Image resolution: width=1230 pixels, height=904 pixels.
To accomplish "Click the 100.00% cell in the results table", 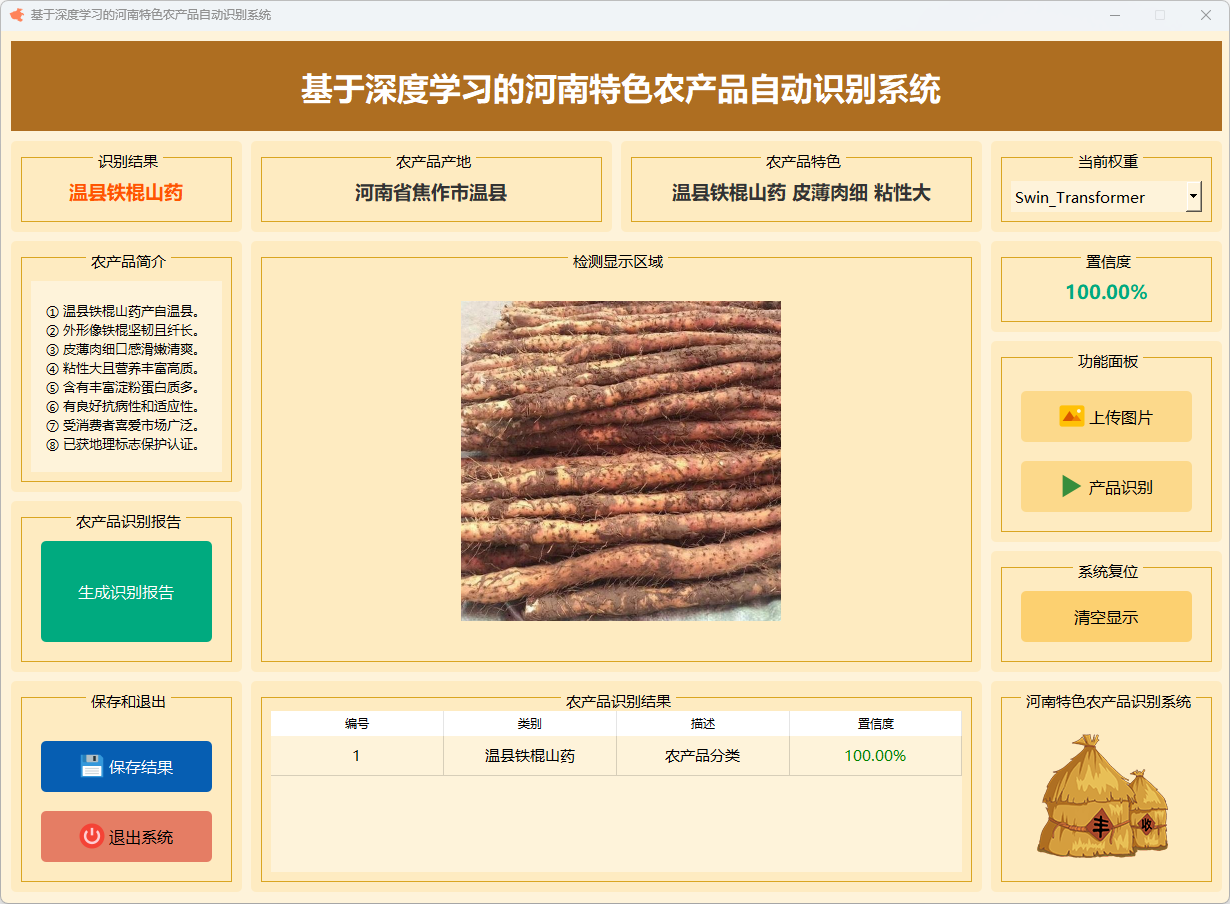I will (875, 756).
